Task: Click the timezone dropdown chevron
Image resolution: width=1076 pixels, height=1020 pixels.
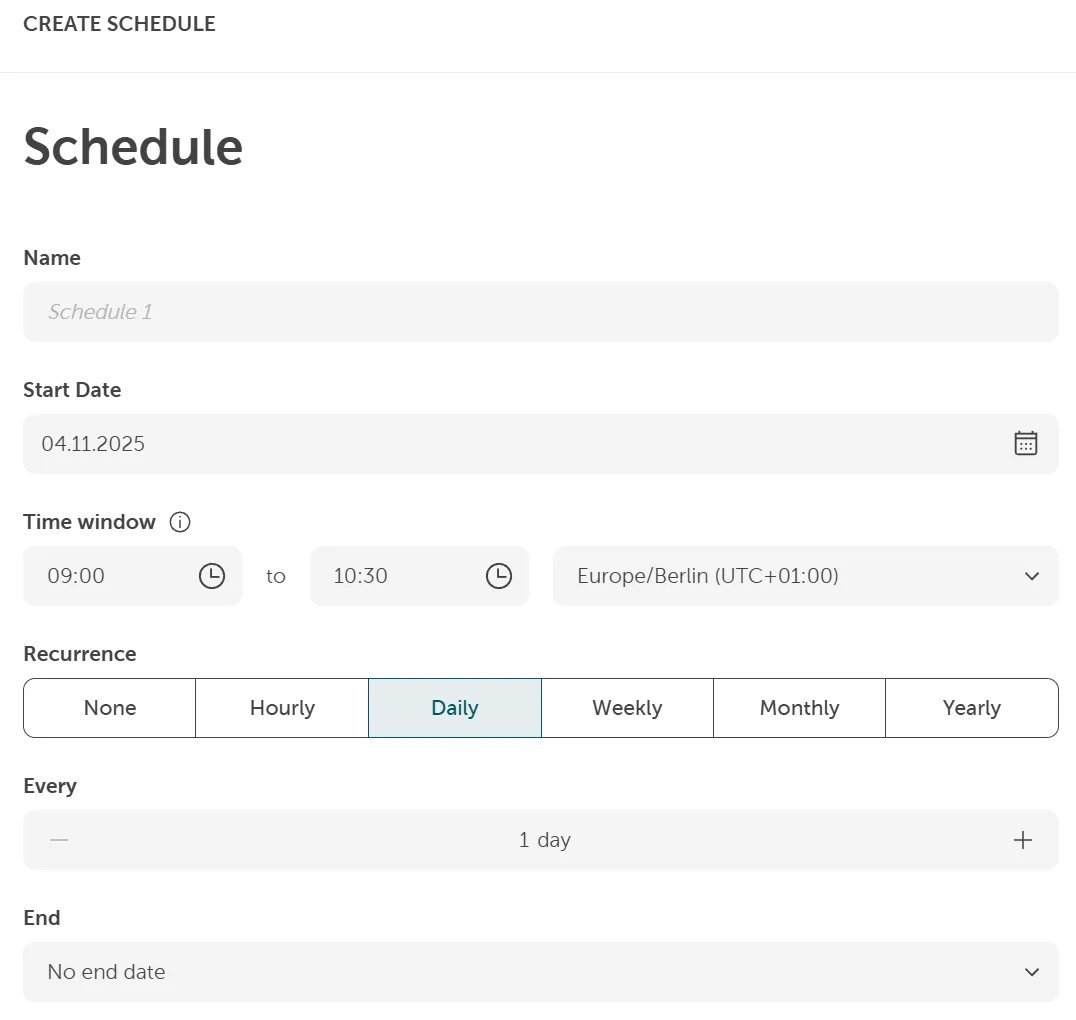Action: click(x=1032, y=576)
